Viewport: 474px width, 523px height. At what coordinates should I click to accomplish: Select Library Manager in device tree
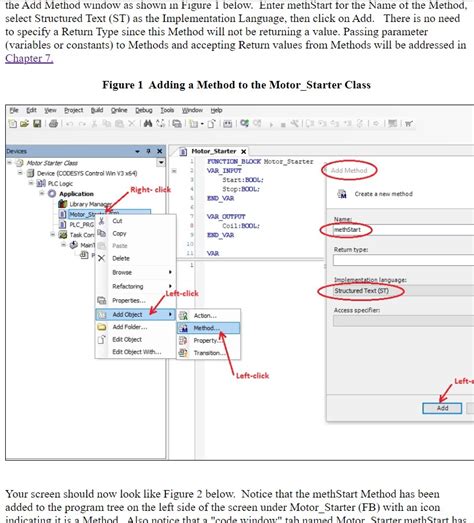[x=90, y=204]
